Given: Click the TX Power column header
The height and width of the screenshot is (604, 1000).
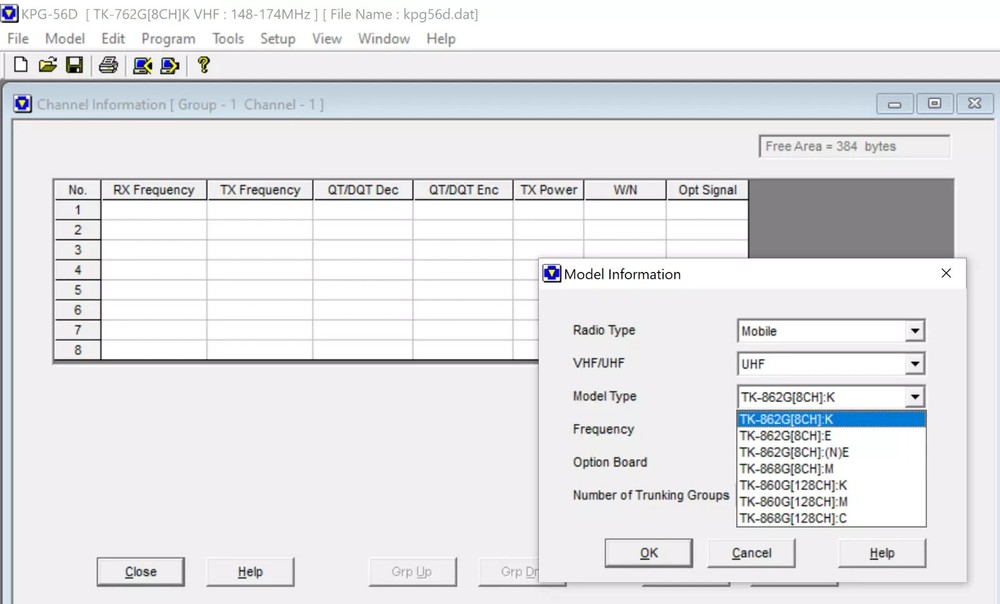Looking at the screenshot, I should click(x=548, y=190).
